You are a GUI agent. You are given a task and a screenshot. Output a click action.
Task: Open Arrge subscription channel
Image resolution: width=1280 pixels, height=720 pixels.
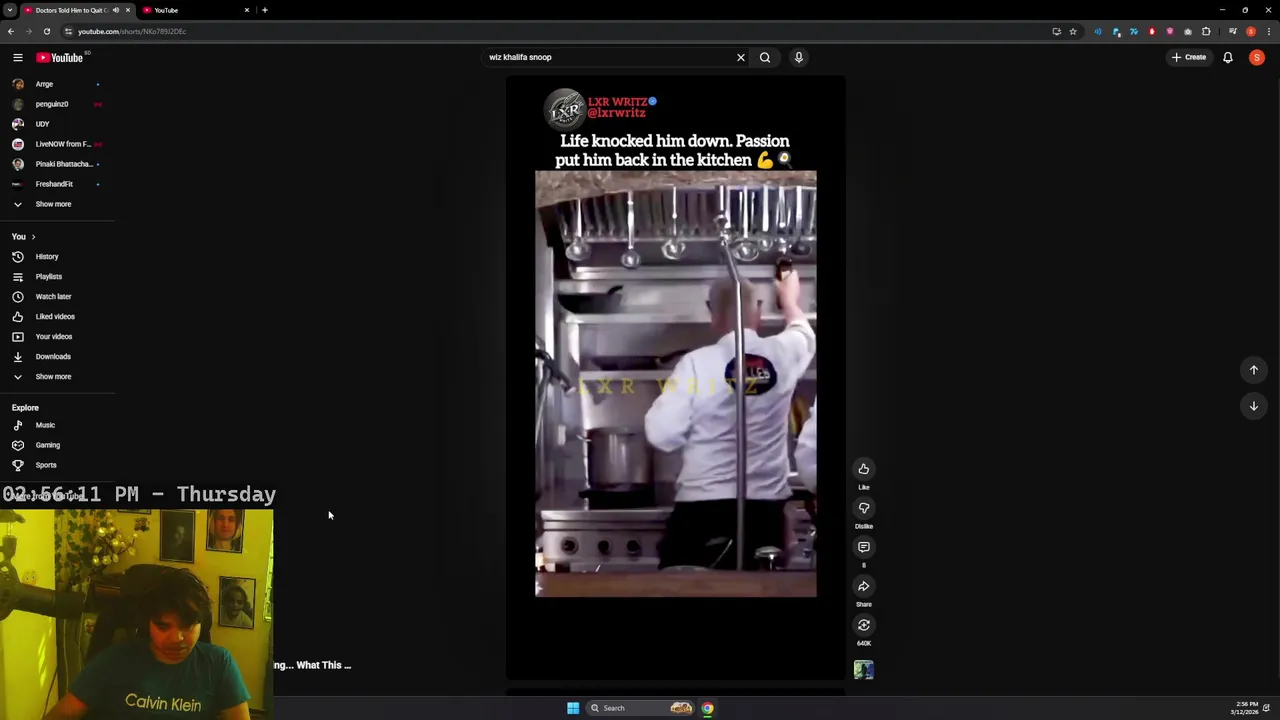point(57,84)
